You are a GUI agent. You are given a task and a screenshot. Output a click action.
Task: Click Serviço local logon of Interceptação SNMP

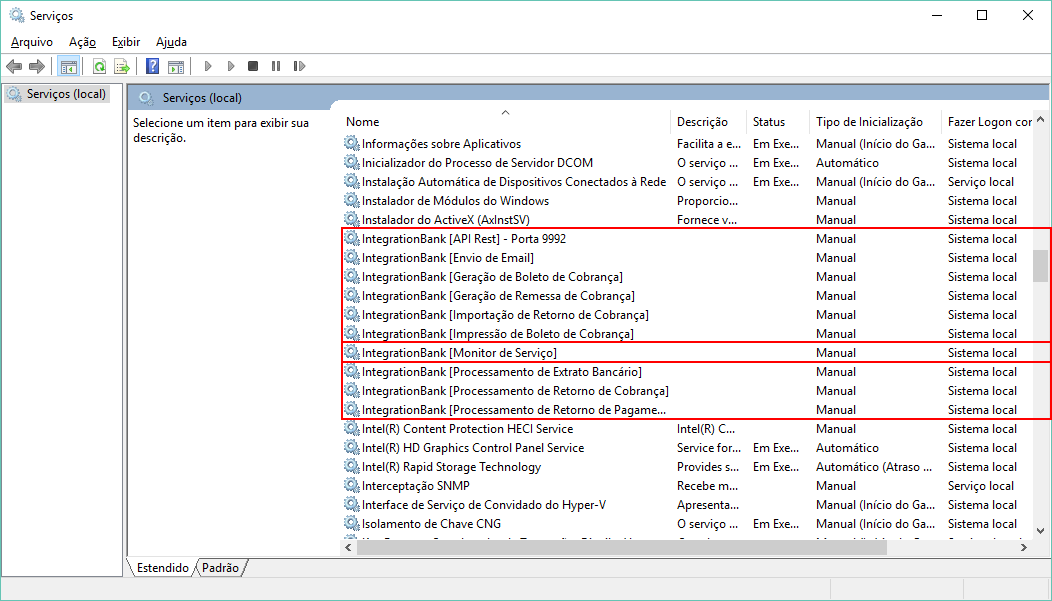(x=981, y=486)
